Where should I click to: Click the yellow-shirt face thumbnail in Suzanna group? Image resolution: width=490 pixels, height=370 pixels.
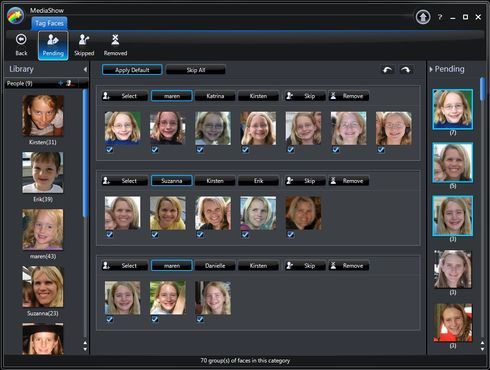(168, 213)
